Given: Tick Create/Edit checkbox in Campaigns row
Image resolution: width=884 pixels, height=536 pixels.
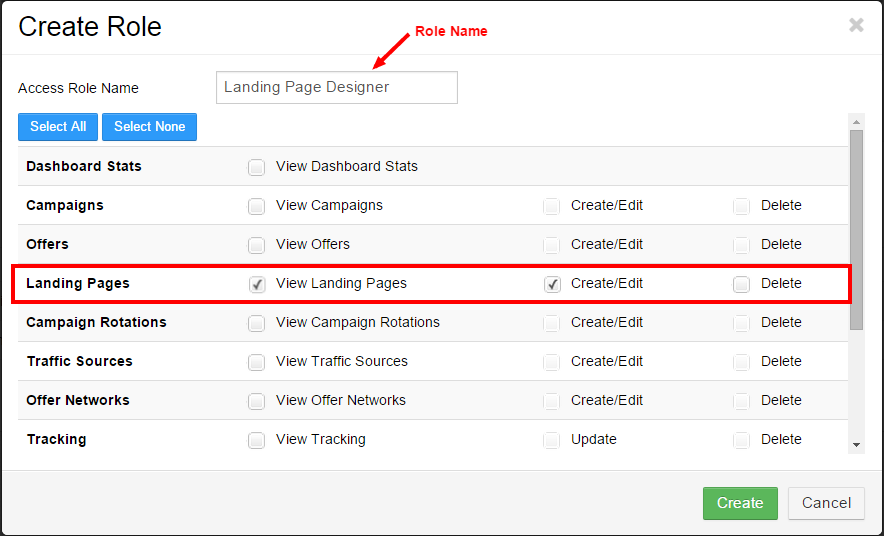Looking at the screenshot, I should point(552,206).
